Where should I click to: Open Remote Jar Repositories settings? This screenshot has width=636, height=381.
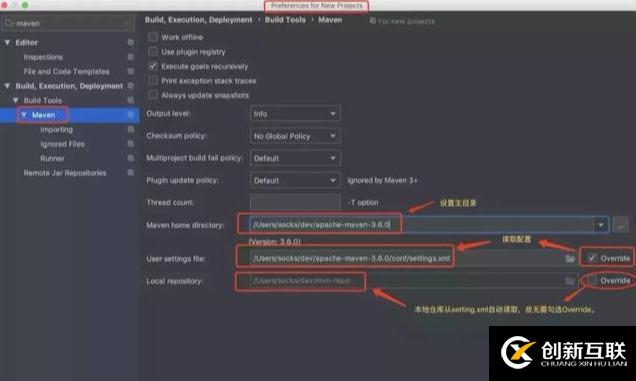[x=65, y=173]
